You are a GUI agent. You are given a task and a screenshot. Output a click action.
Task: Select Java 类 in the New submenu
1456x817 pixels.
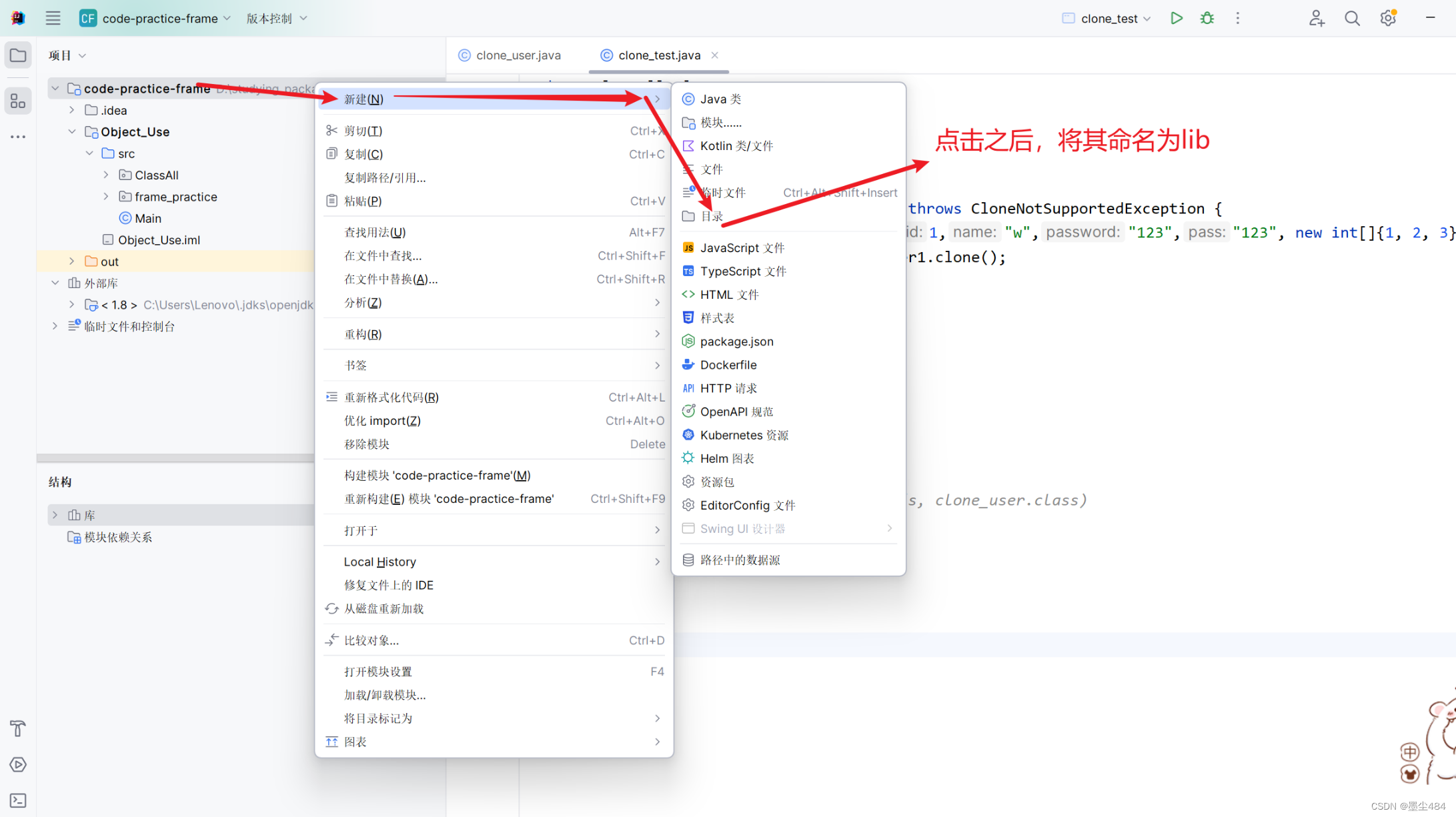720,99
